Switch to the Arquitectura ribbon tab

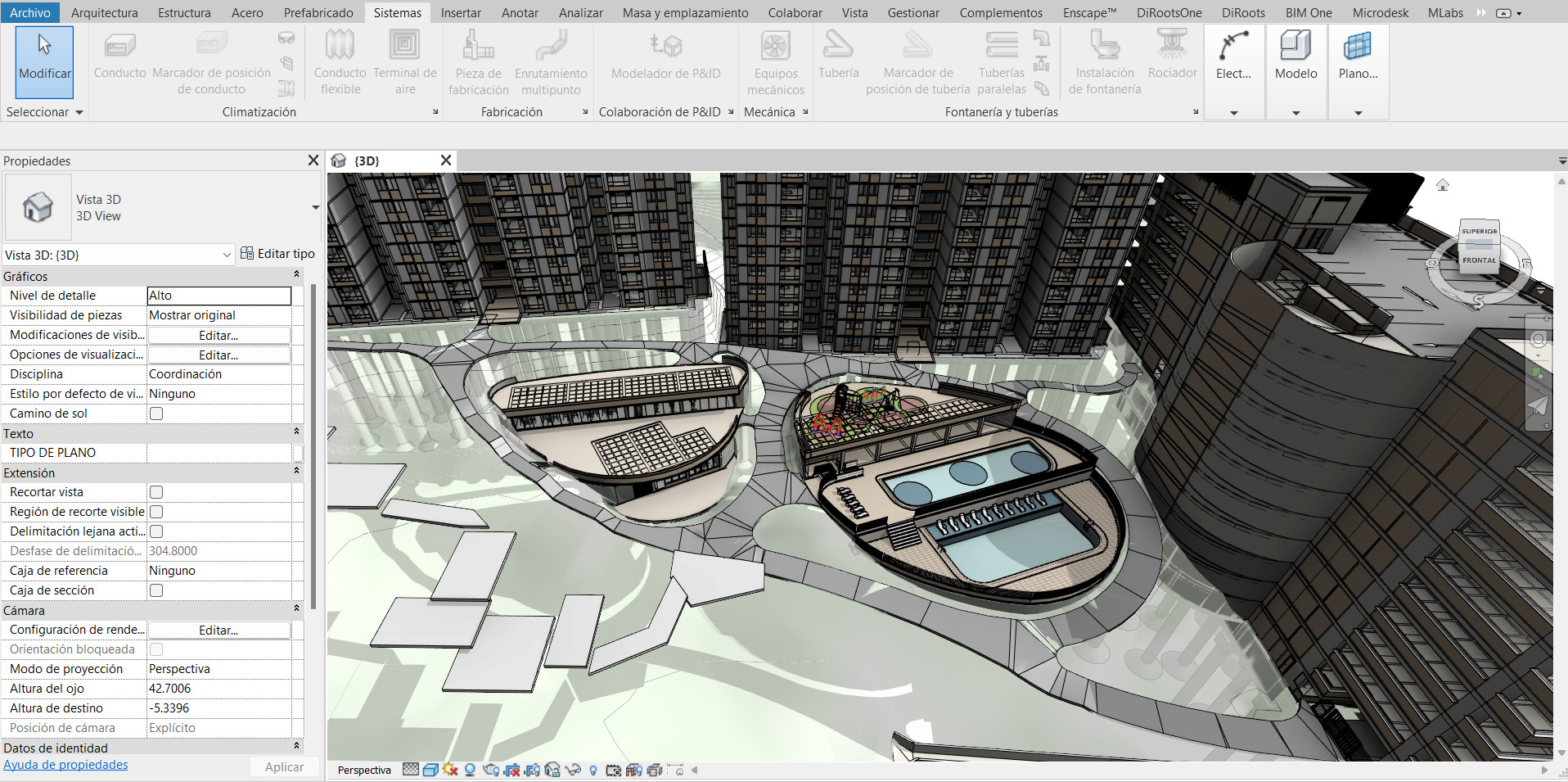(104, 12)
